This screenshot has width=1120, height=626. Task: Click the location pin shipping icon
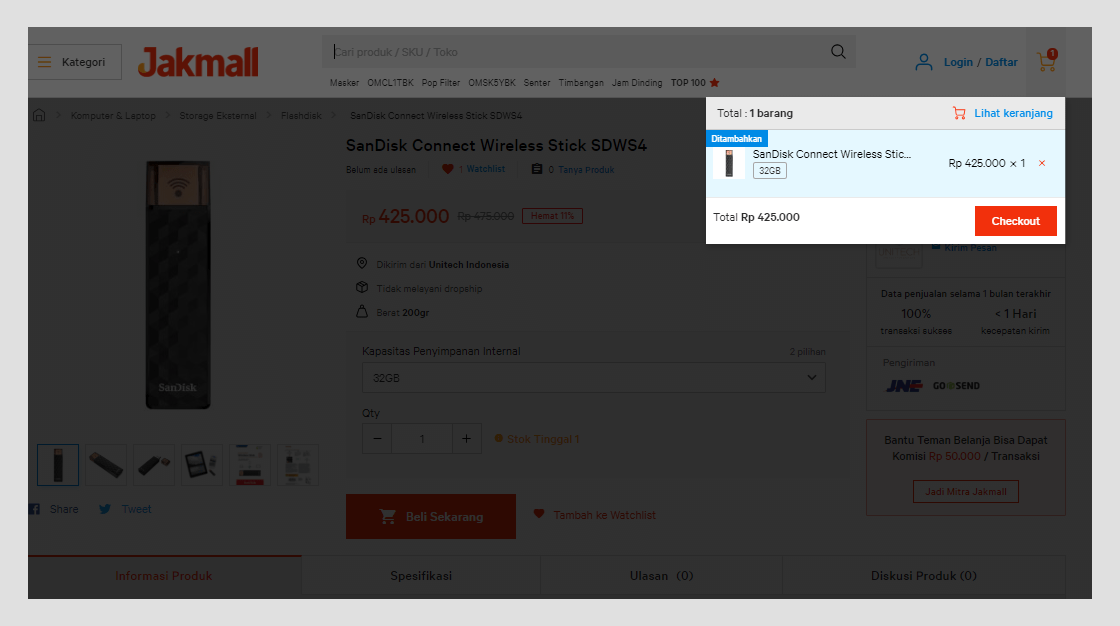coord(362,264)
